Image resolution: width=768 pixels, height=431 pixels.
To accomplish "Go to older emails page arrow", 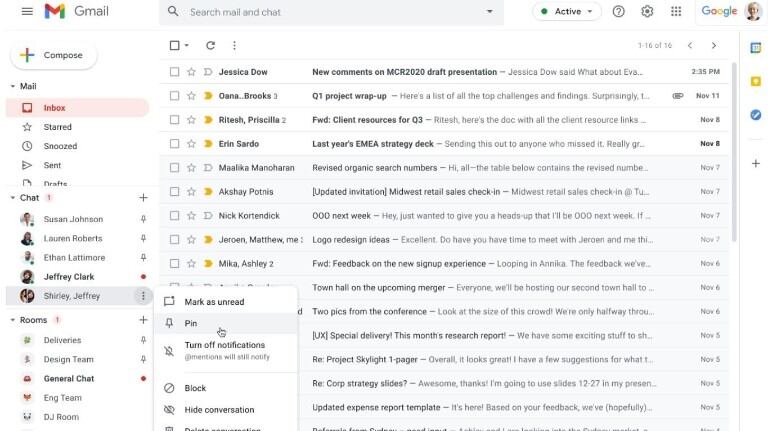I will pos(714,46).
